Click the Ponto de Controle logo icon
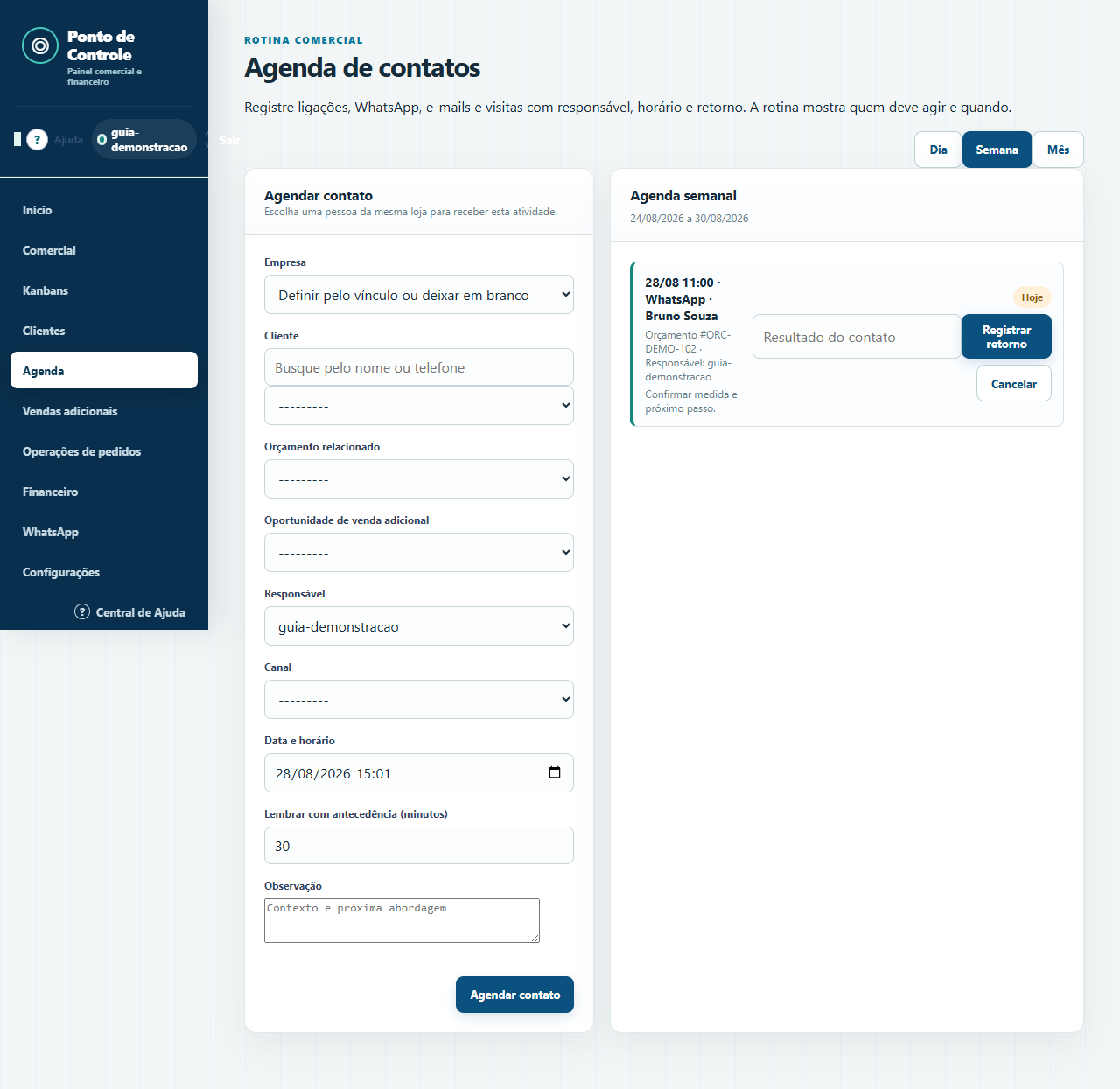This screenshot has width=1120, height=1089. point(40,45)
